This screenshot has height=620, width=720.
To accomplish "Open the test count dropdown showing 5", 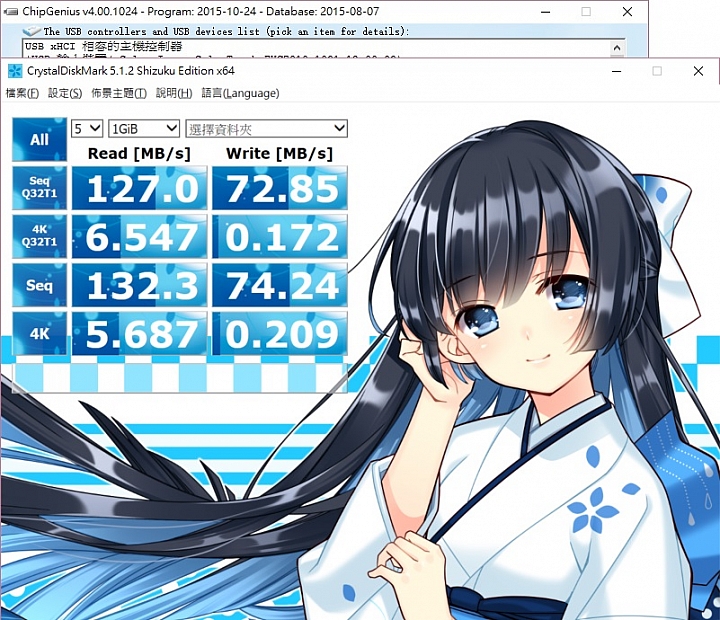I will point(87,129).
